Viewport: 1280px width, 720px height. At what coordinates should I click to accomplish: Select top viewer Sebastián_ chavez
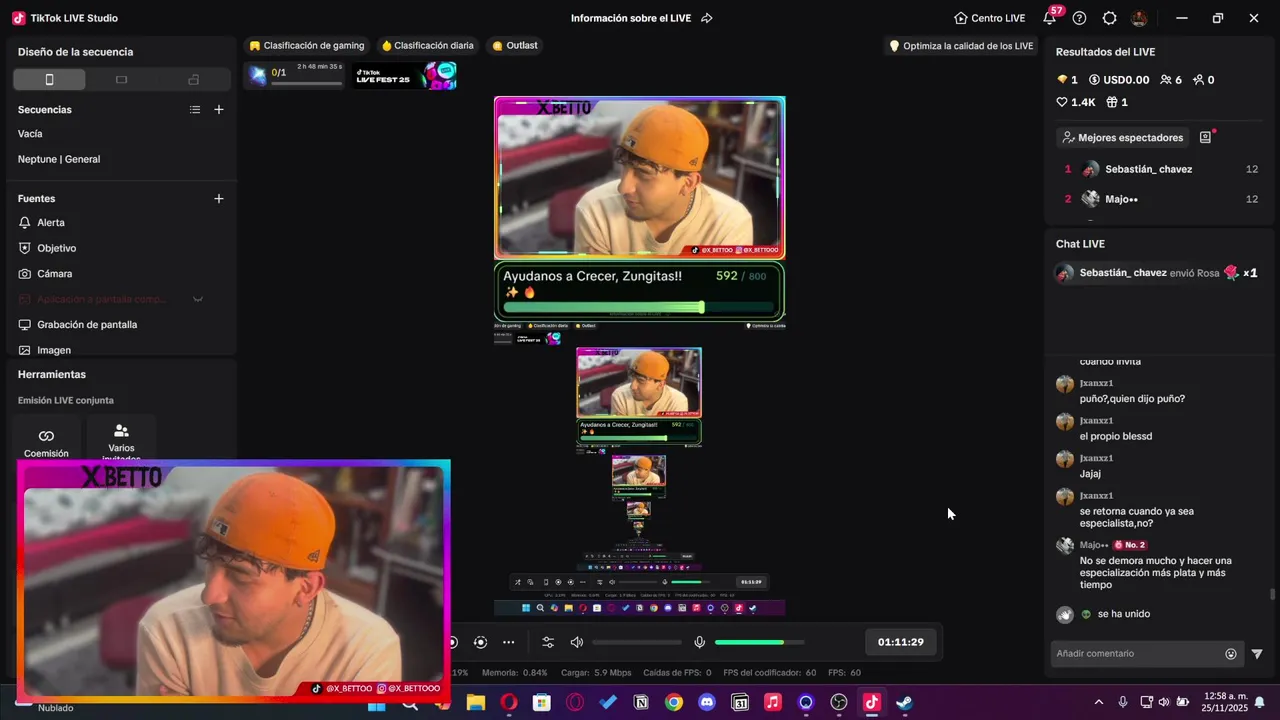1160,169
